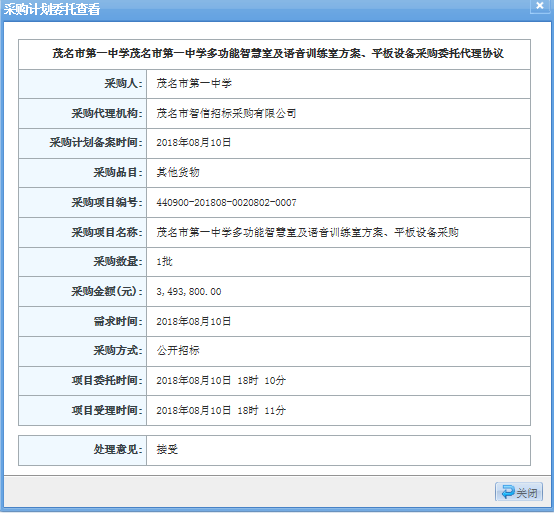Select the 采购人 value 茂名市第一中学

click(194, 84)
